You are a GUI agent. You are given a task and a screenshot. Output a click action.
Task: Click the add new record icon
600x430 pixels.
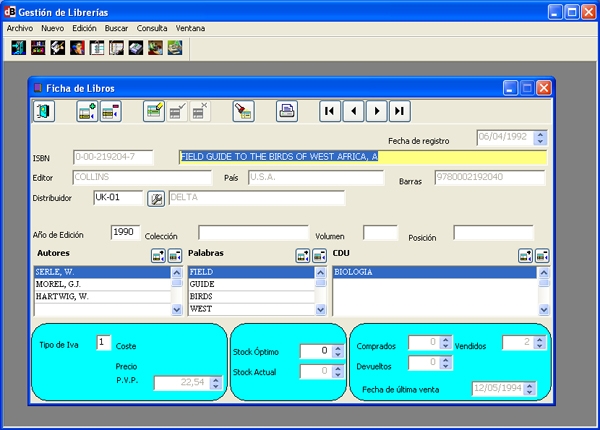point(87,111)
